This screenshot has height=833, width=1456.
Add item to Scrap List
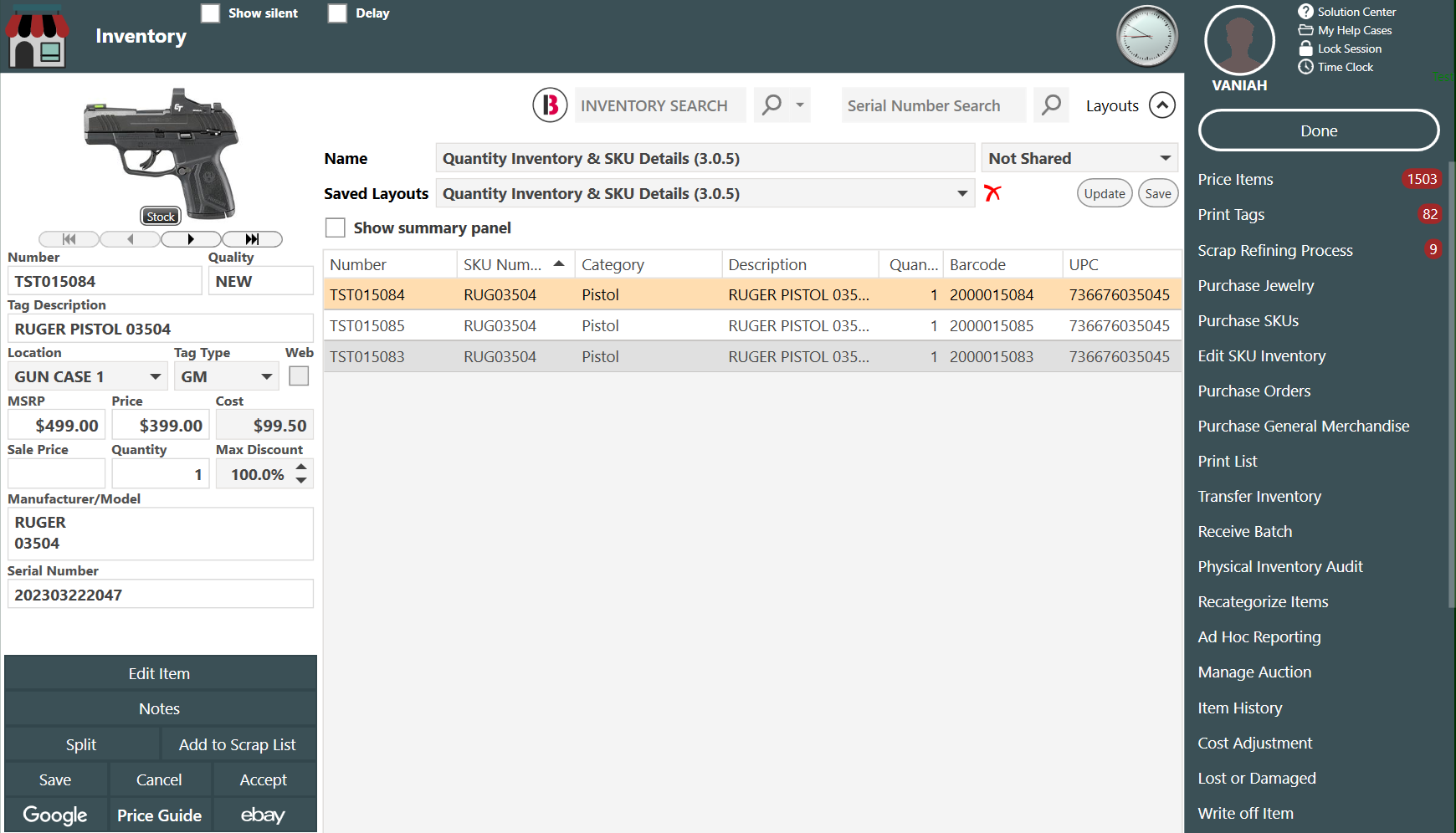(x=238, y=744)
